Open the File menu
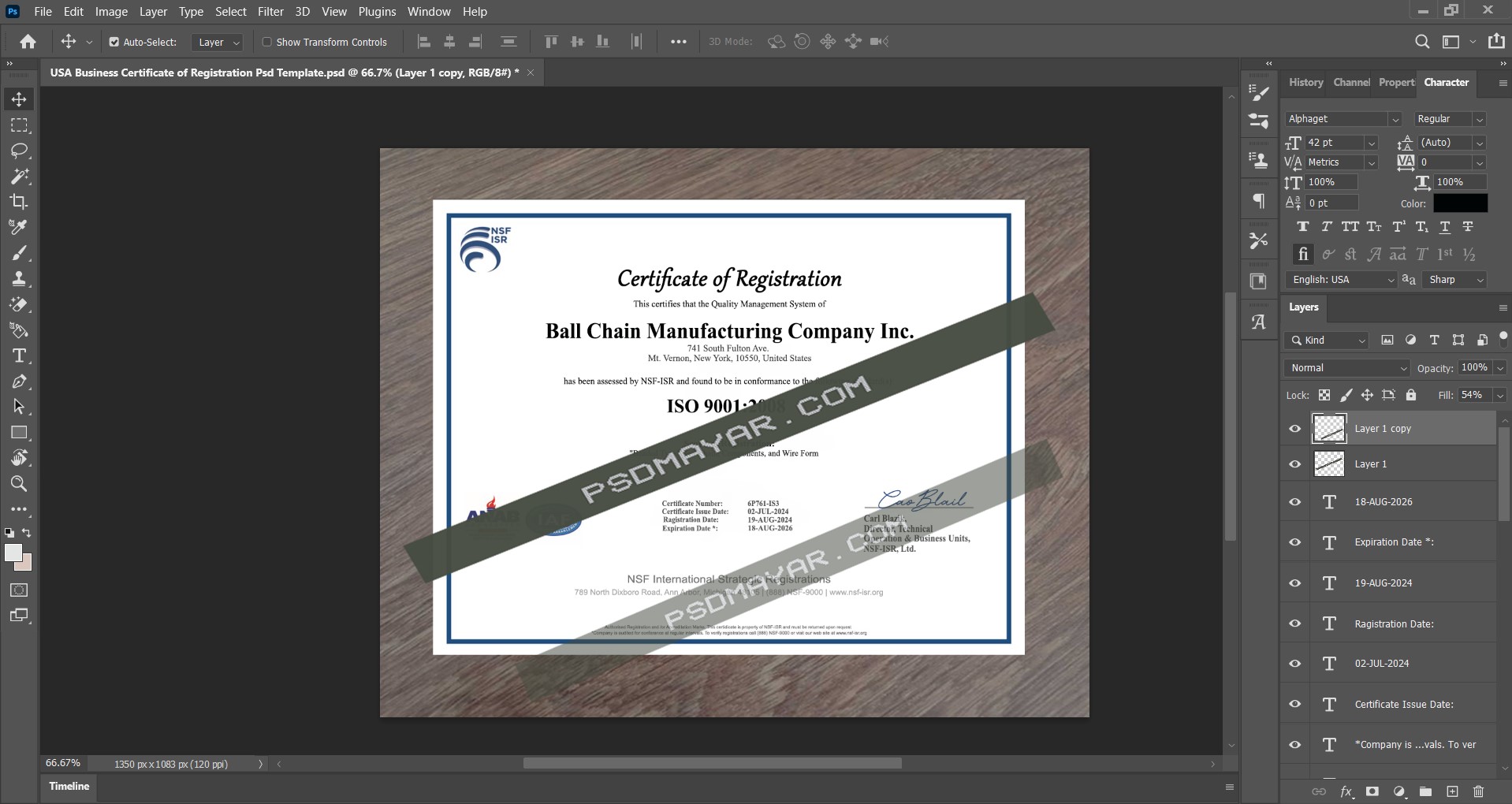Viewport: 1512px width, 804px height. pos(43,12)
